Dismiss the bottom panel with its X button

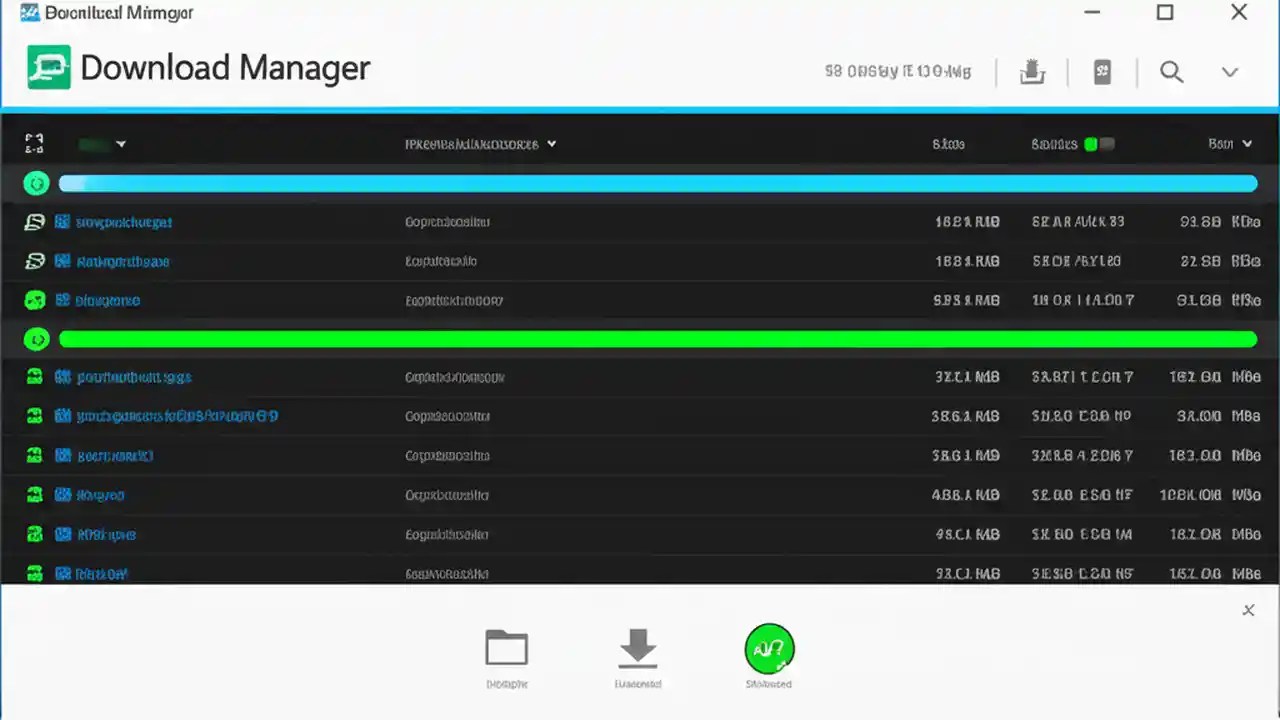pyautogui.click(x=1248, y=609)
